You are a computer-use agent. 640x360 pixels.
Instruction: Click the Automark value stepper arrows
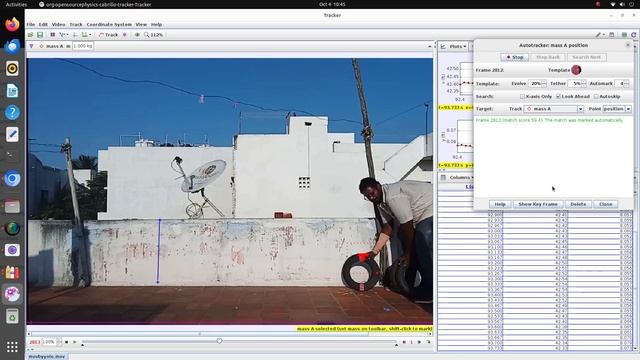click(x=626, y=83)
